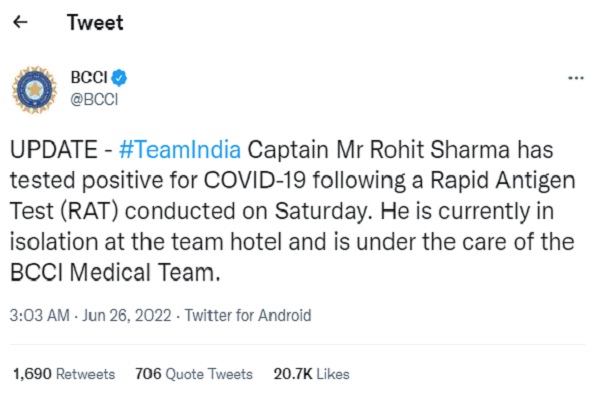Click the BCCI profile avatar logo
This screenshot has width=600, height=400.
tap(35, 88)
